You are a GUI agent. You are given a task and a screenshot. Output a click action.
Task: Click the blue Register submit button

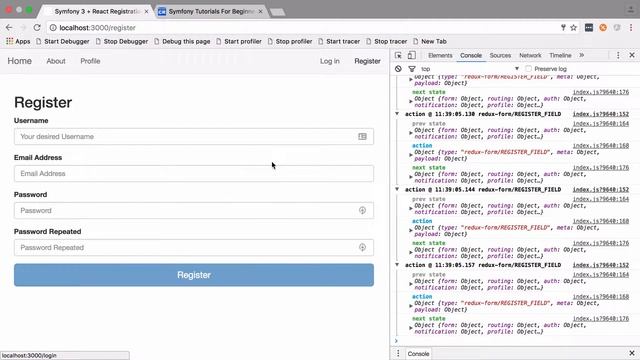pos(194,275)
